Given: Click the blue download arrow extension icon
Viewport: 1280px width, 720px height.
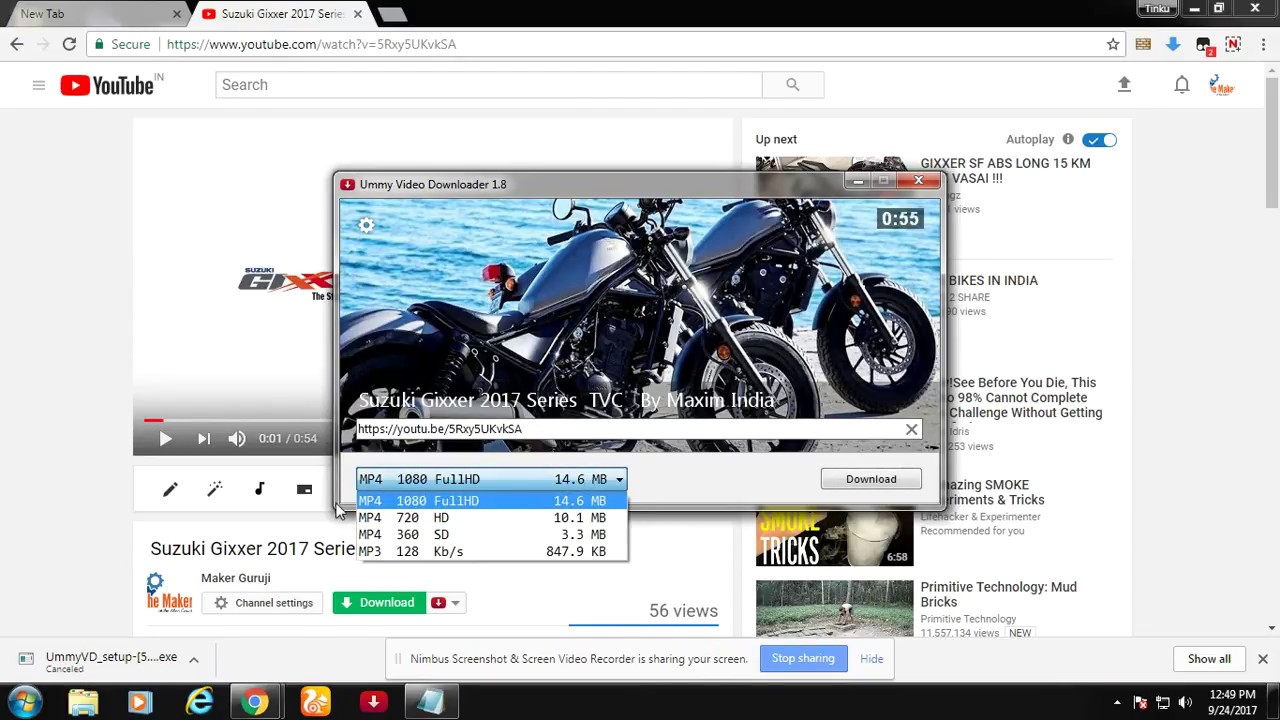Looking at the screenshot, I should pos(1173,44).
